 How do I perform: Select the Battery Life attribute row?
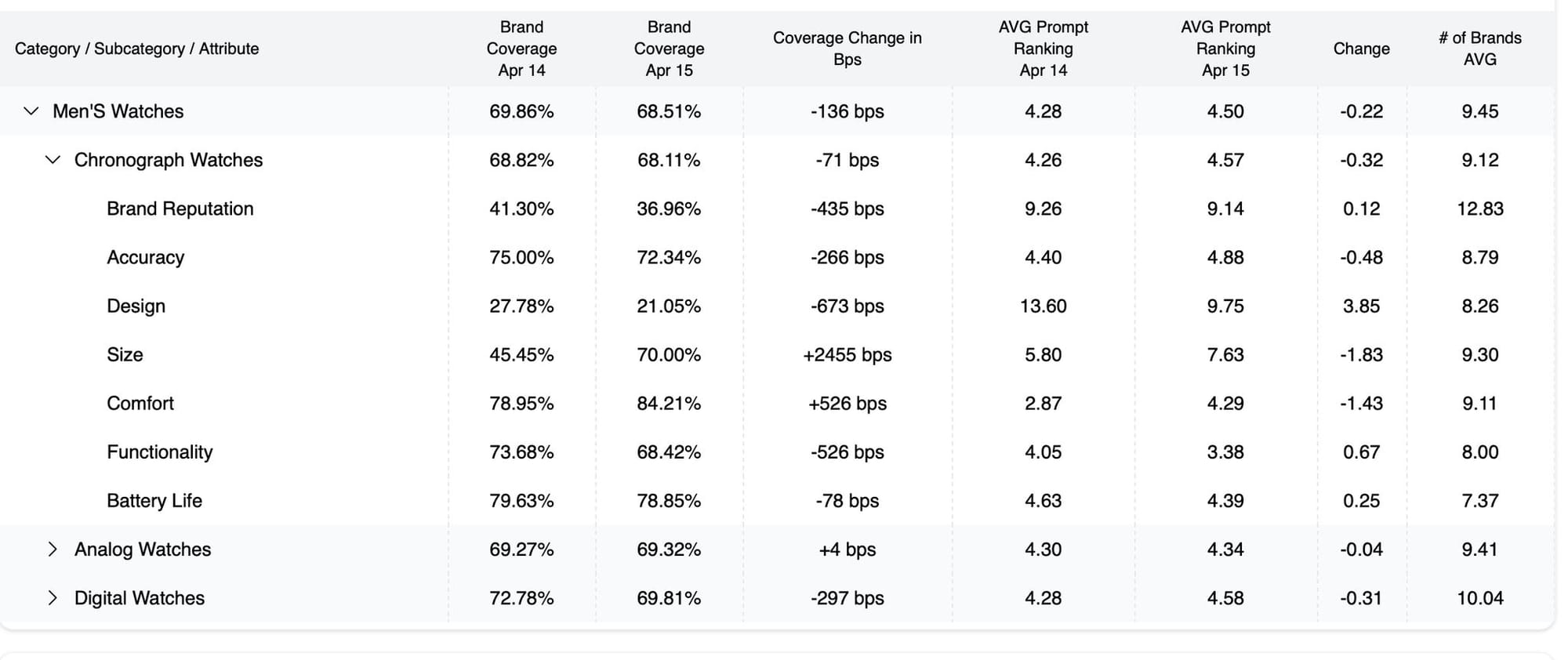(154, 500)
